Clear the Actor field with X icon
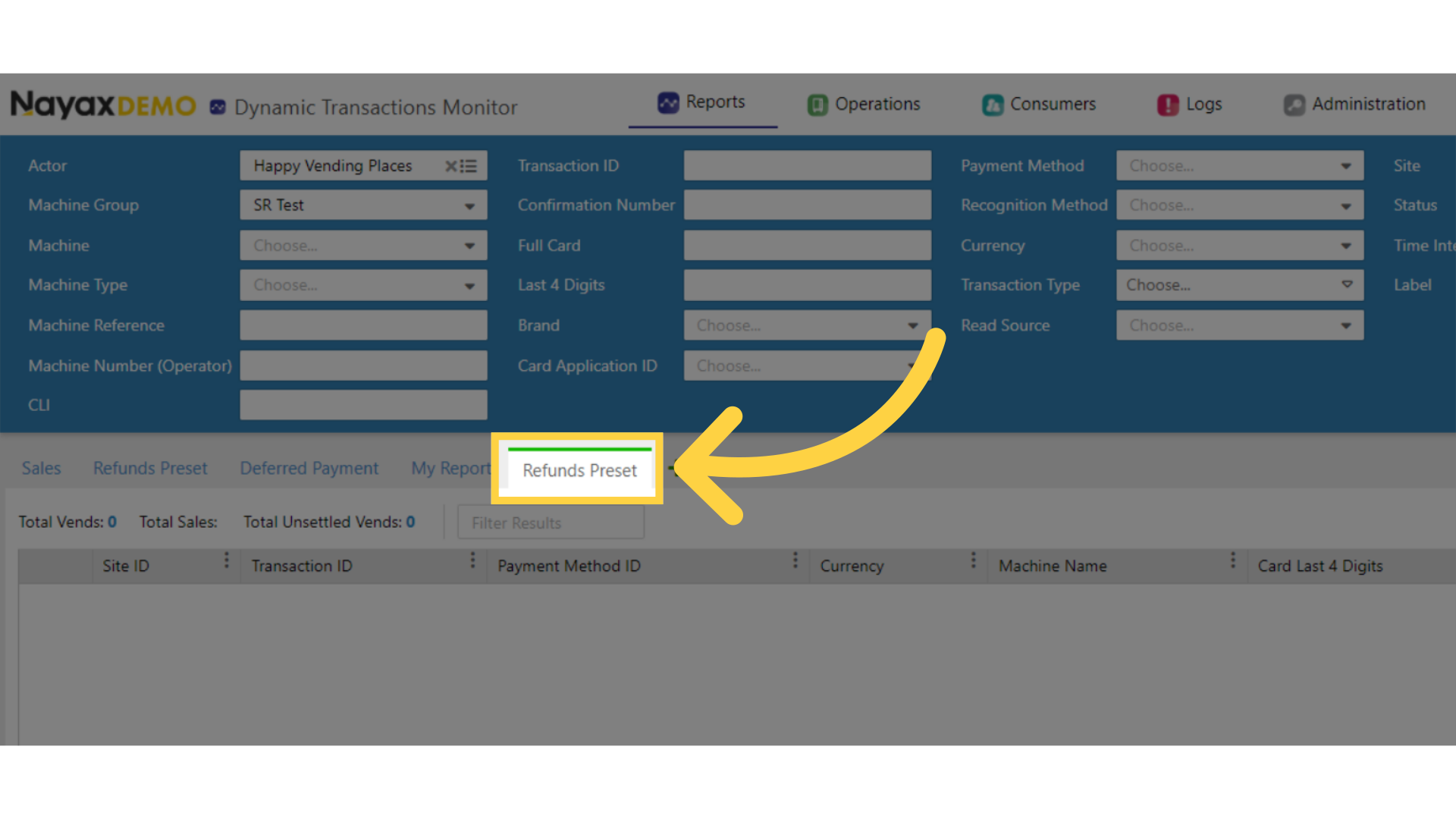Image resolution: width=1456 pixels, height=819 pixels. pos(450,166)
